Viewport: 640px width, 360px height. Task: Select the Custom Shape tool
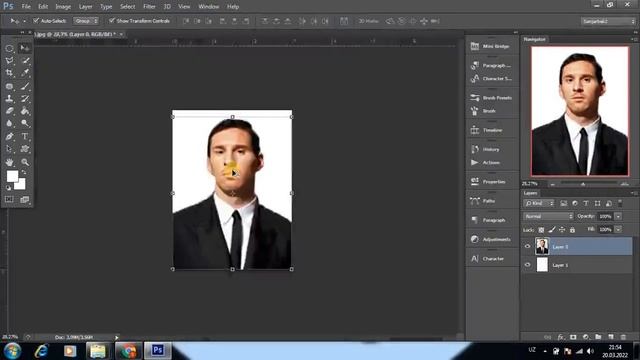(25, 149)
